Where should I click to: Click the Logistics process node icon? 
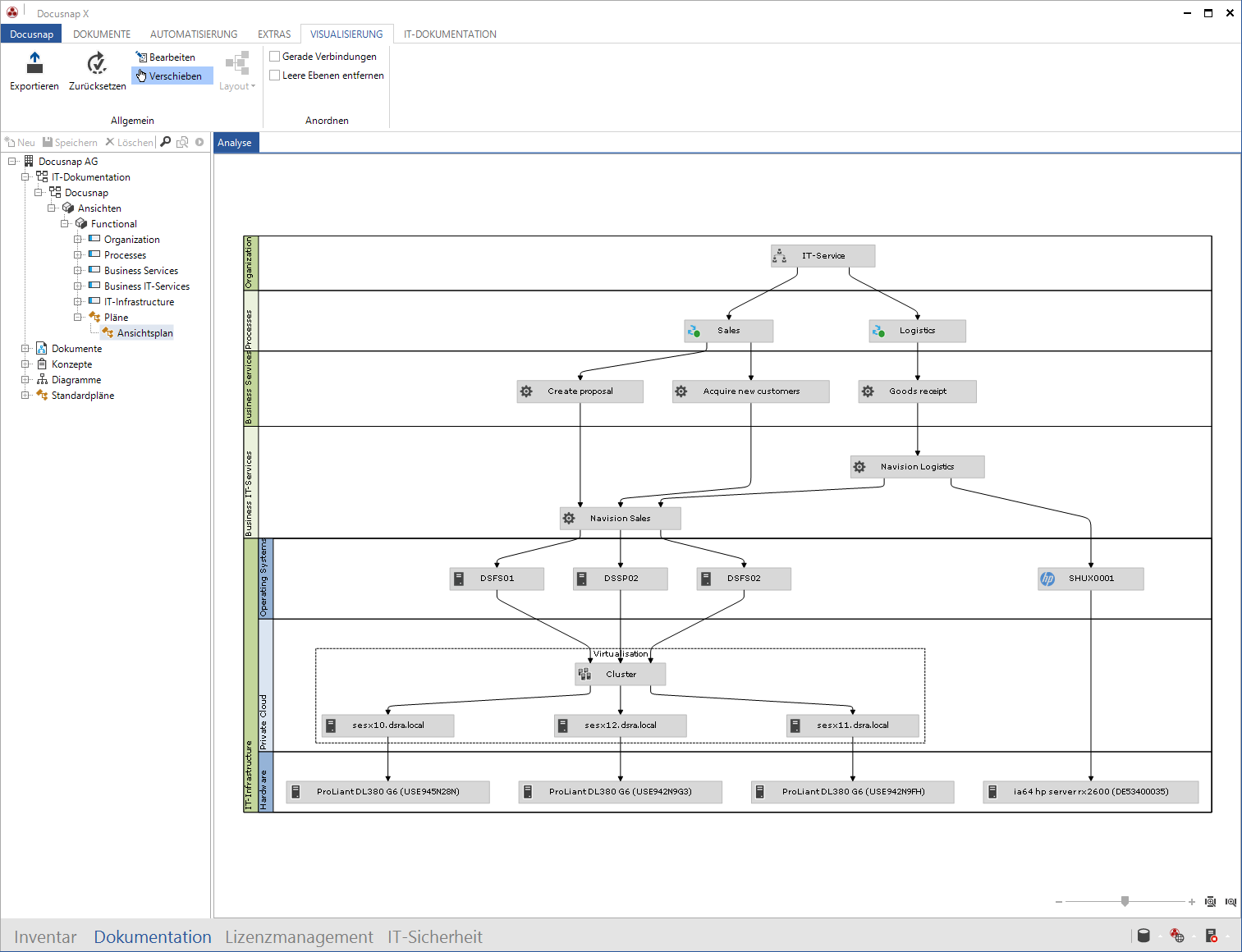(x=878, y=331)
